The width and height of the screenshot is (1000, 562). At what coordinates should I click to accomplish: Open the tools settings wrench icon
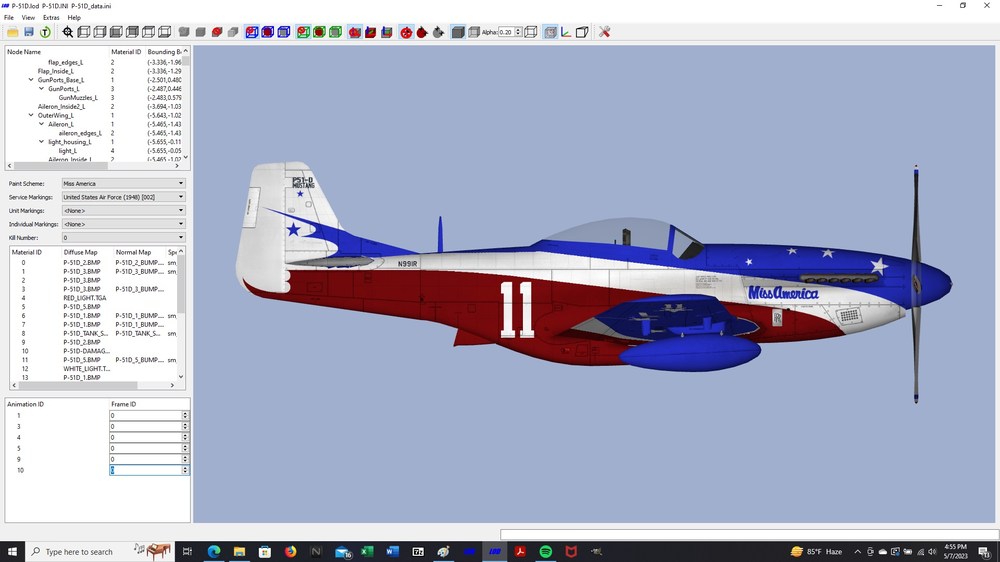[x=605, y=32]
